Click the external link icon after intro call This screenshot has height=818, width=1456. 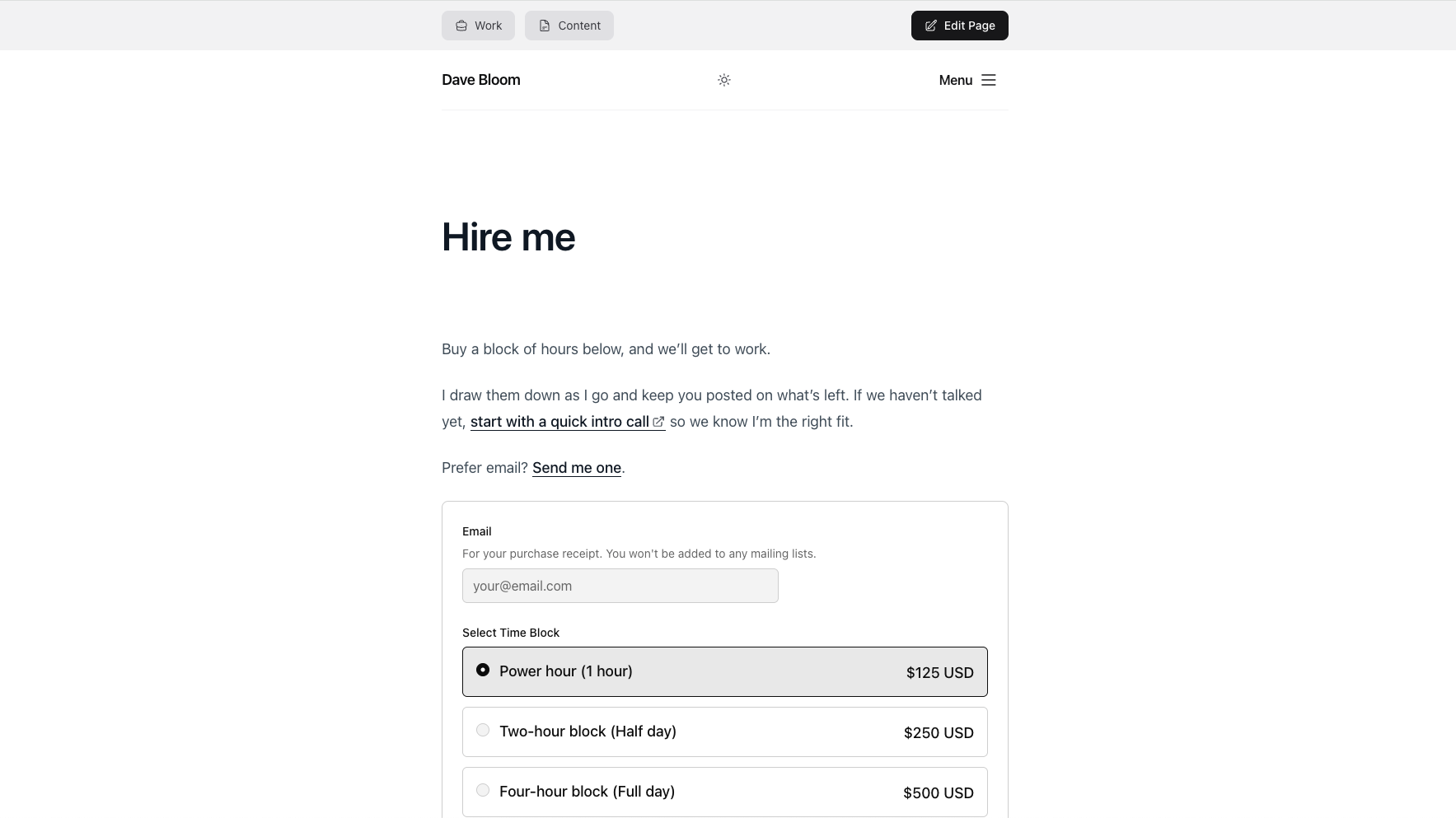coord(658,422)
